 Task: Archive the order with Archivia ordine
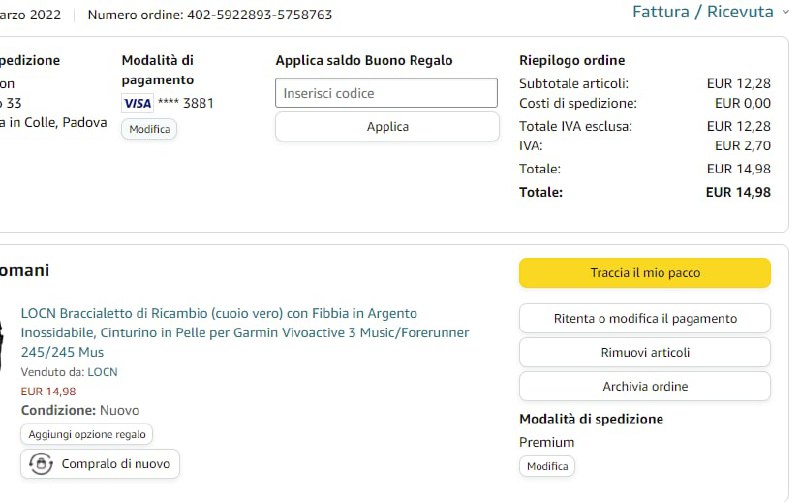point(644,387)
